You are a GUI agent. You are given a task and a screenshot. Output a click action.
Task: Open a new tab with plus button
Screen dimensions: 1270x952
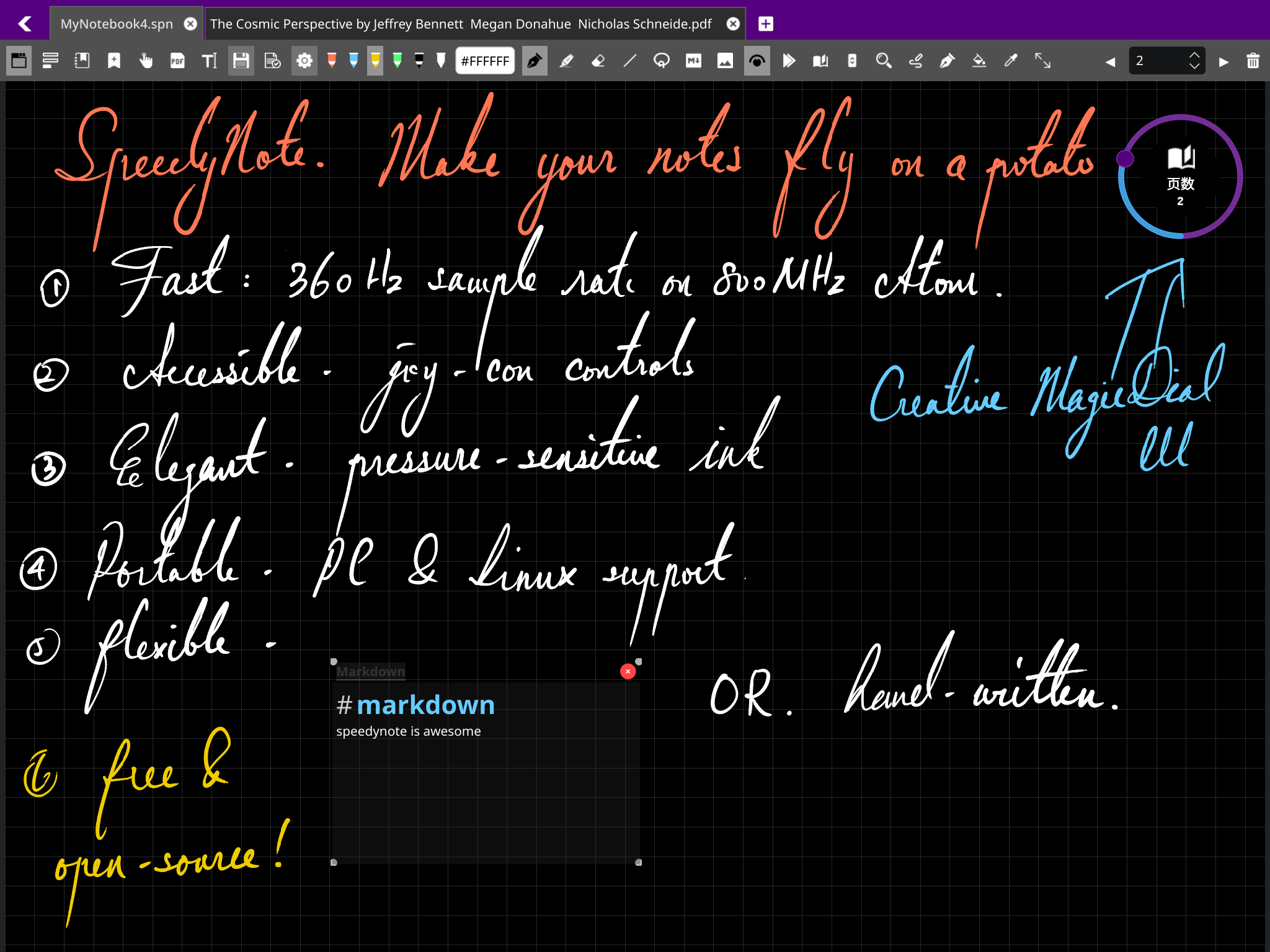[766, 24]
